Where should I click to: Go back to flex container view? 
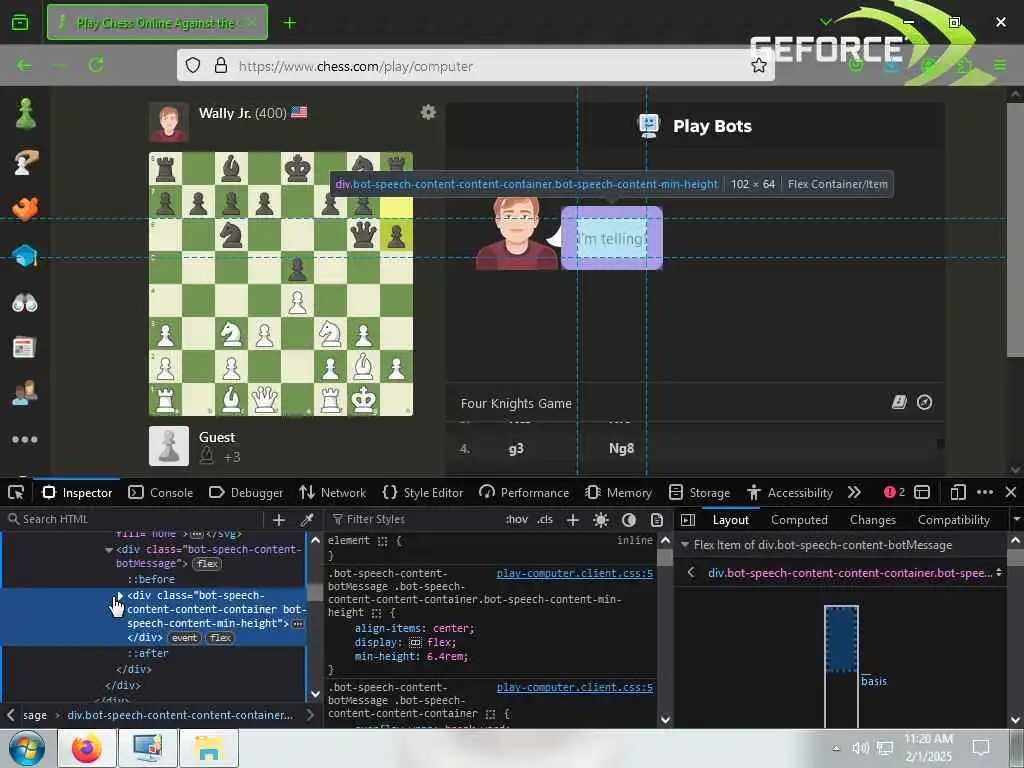click(691, 573)
